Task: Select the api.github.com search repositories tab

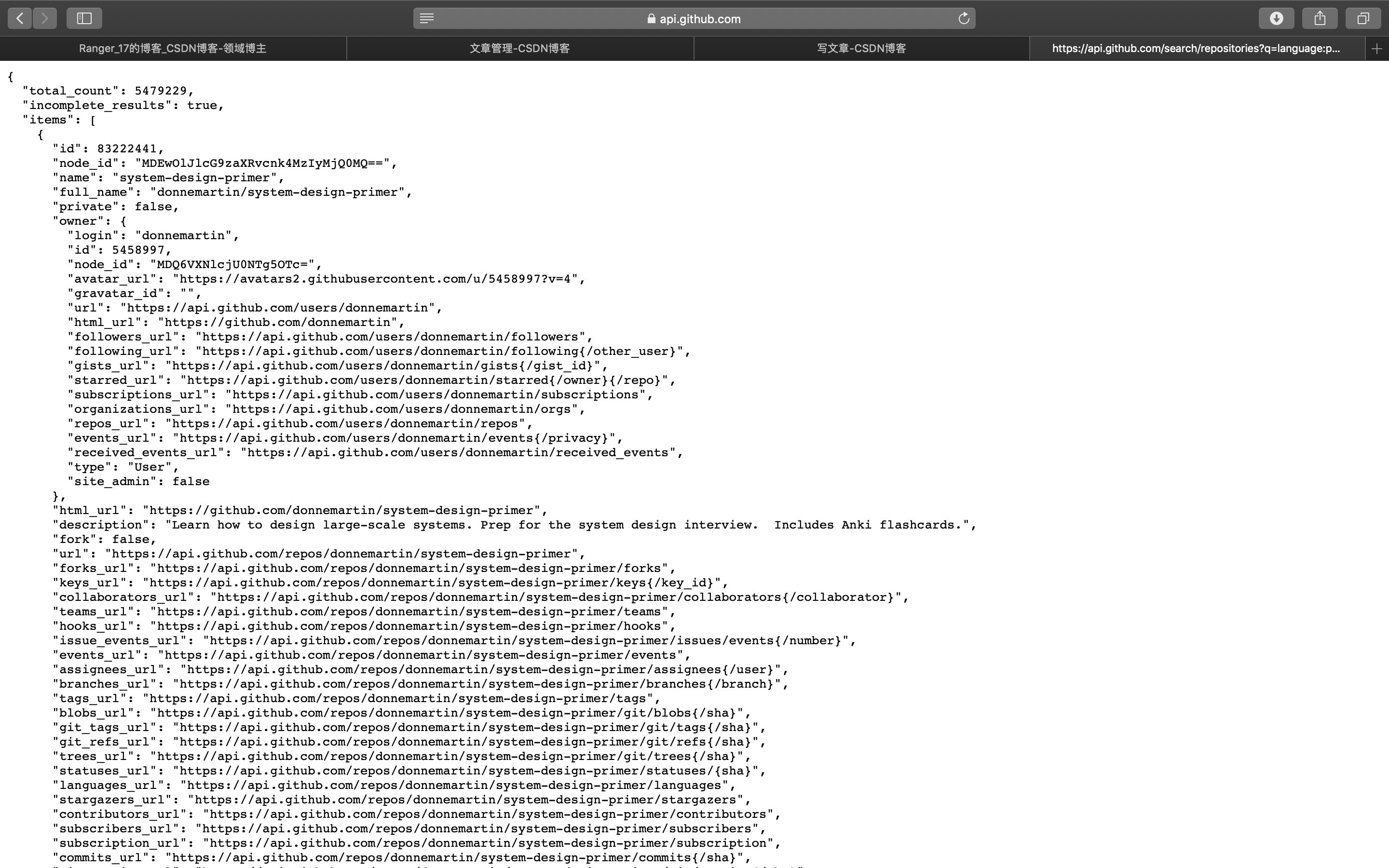Action: click(1196, 49)
